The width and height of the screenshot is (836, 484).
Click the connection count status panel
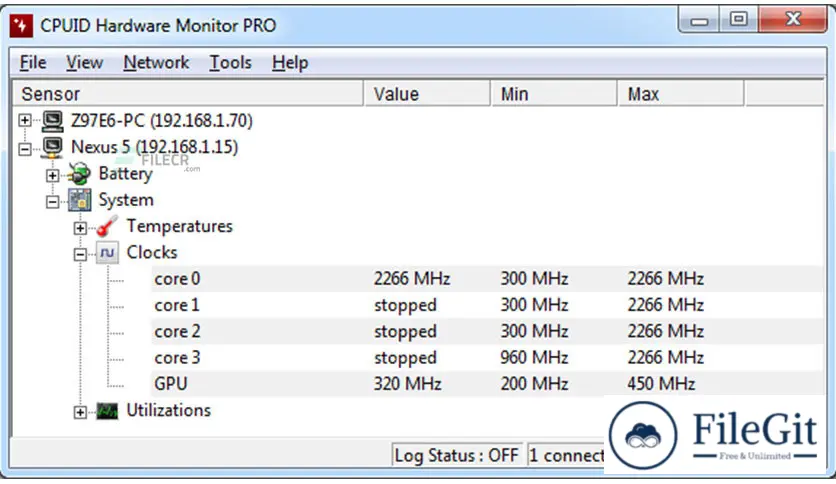point(566,455)
